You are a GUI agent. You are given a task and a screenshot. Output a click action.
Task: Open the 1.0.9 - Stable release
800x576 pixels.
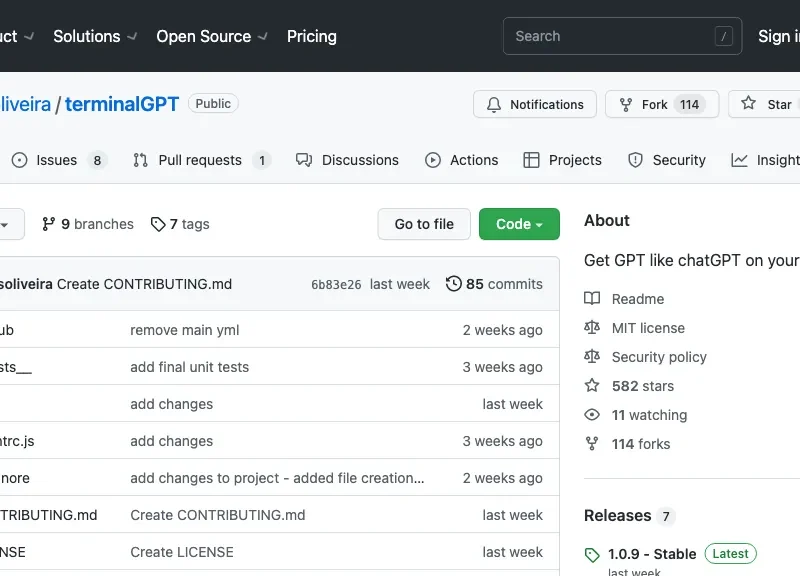click(652, 554)
